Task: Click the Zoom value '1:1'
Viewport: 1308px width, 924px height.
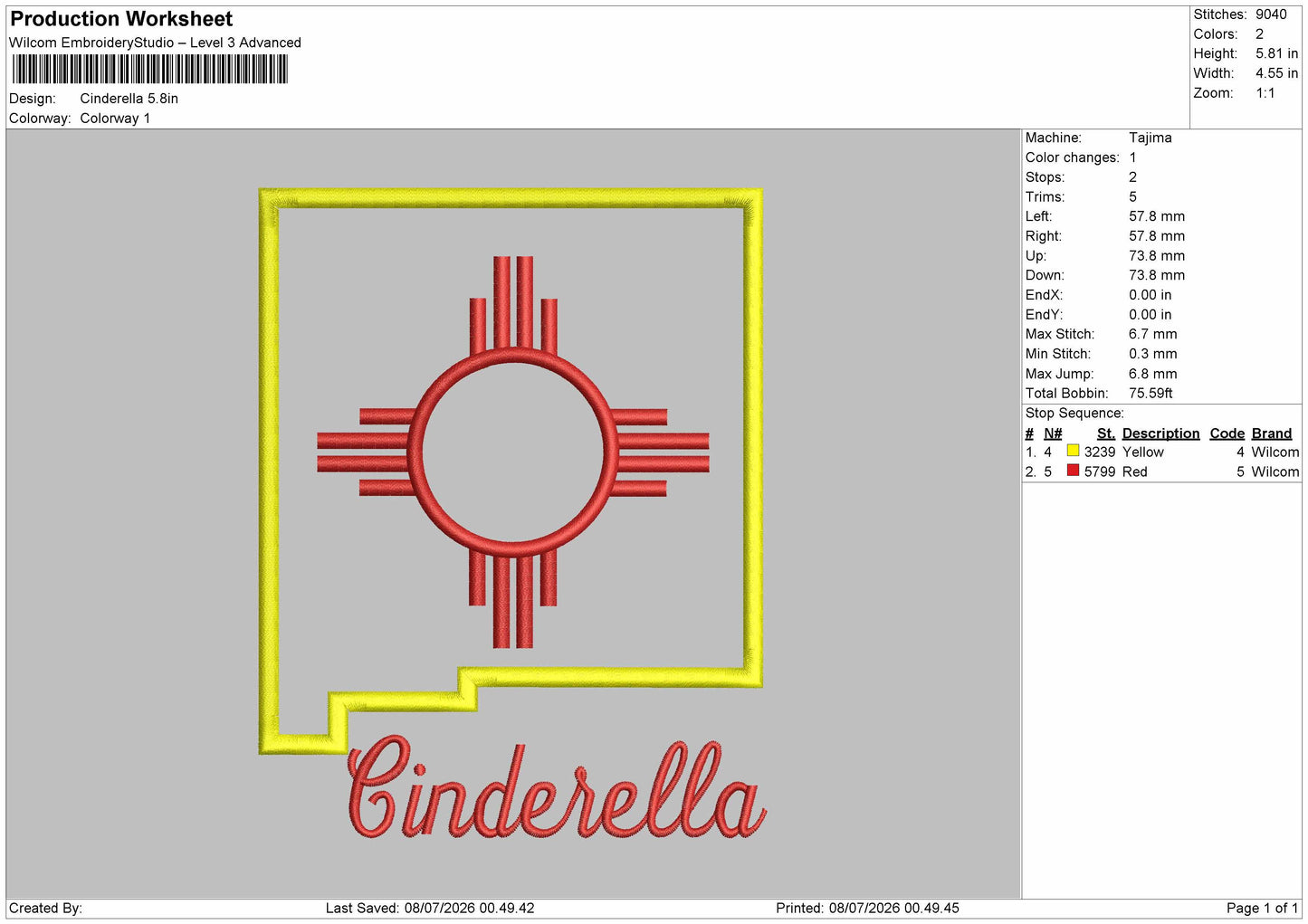Action: click(1265, 93)
